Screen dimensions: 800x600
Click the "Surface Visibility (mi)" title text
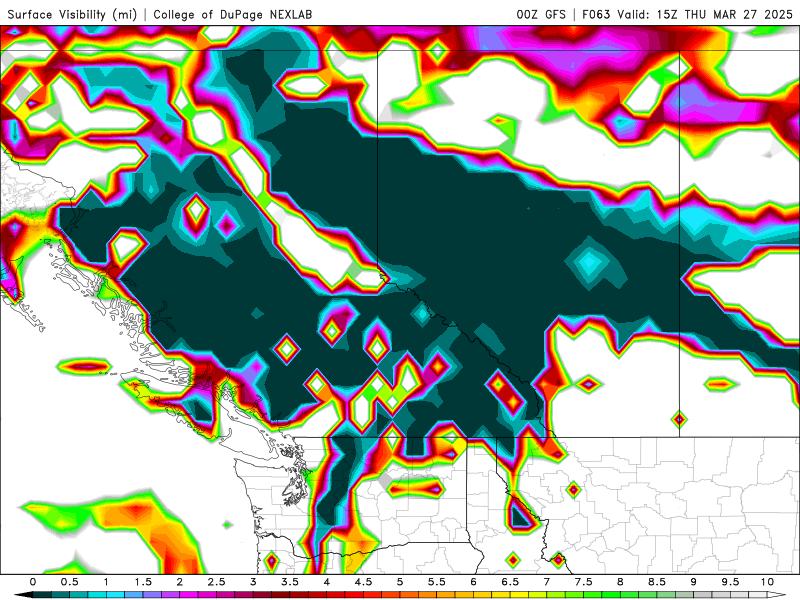tap(72, 14)
